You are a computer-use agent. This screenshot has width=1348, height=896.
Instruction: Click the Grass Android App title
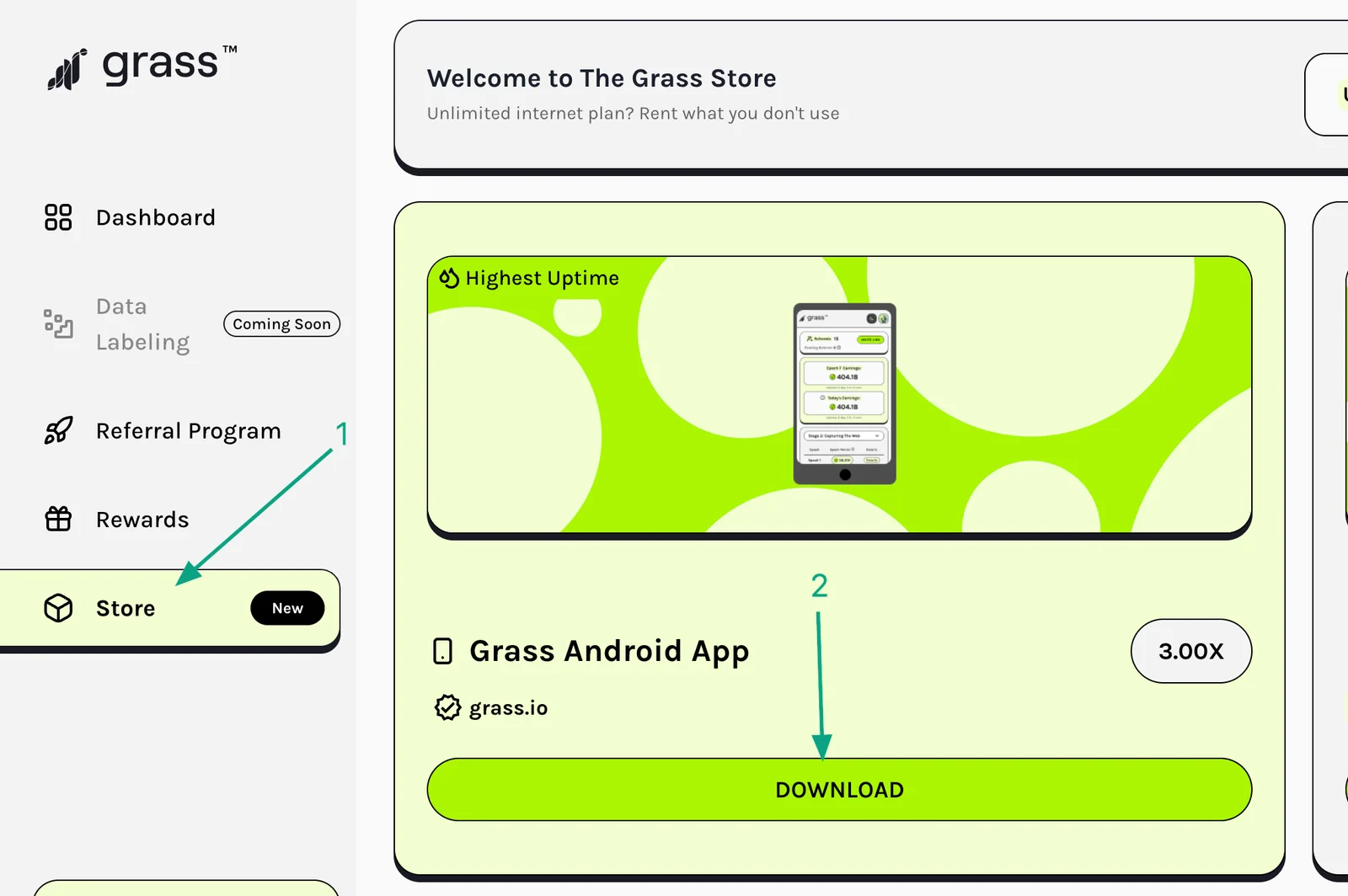[x=609, y=652]
